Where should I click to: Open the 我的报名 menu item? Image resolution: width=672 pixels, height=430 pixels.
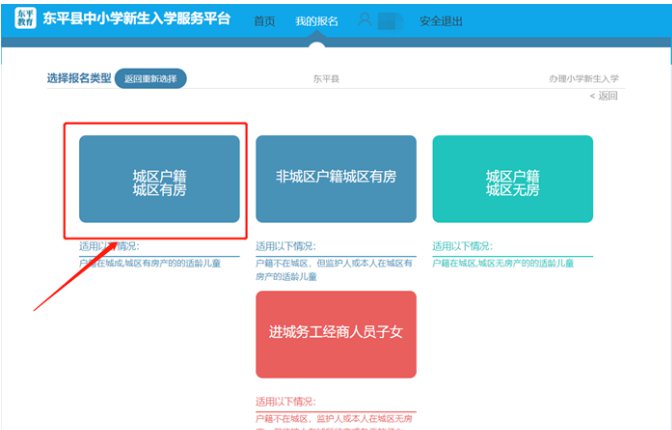(x=315, y=21)
